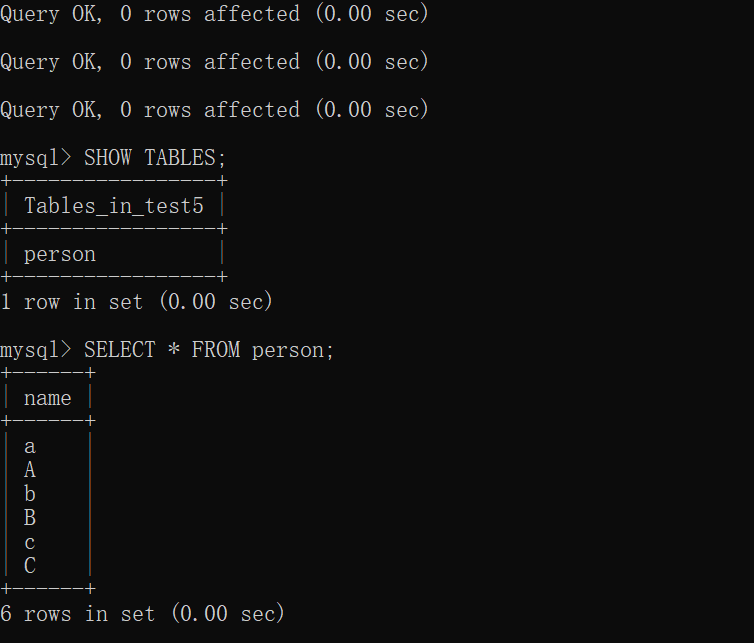Select the uppercase B row value

(30, 518)
